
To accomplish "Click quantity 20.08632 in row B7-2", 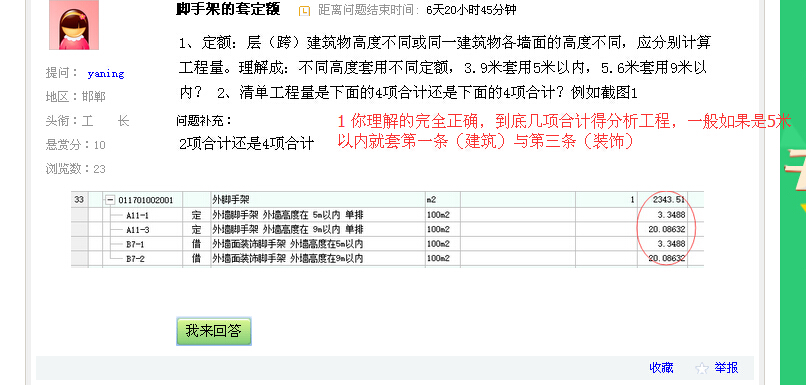I will coord(667,259).
